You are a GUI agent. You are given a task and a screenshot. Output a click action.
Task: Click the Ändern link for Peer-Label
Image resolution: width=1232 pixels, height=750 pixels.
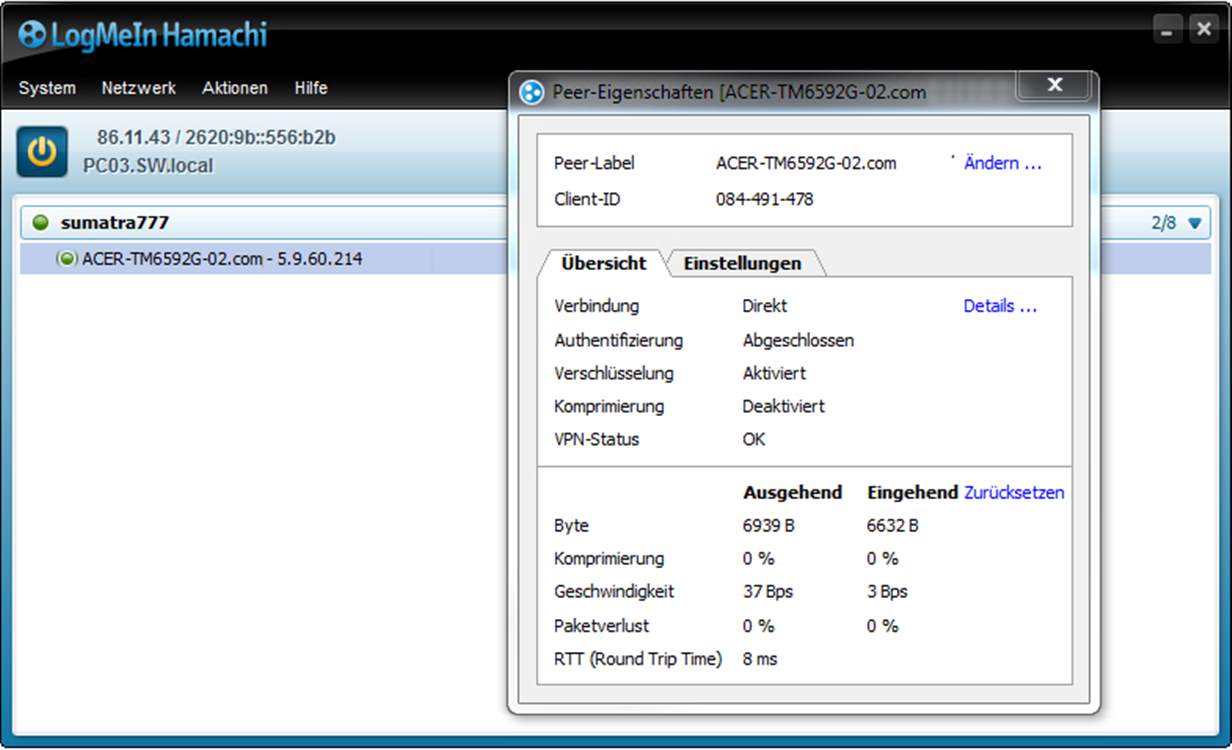pyautogui.click(x=1003, y=163)
